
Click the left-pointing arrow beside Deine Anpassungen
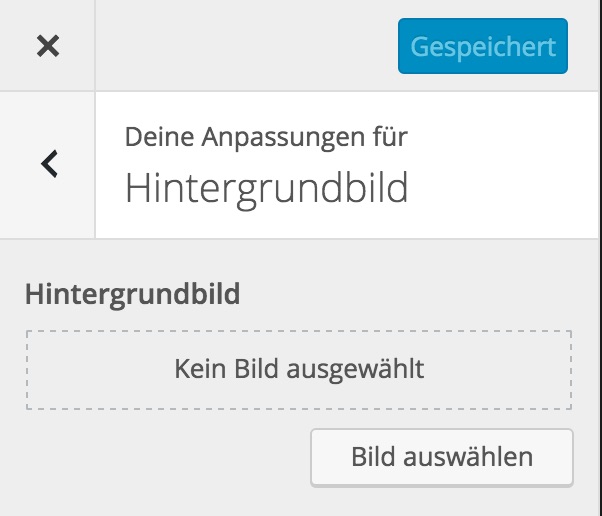pos(48,164)
